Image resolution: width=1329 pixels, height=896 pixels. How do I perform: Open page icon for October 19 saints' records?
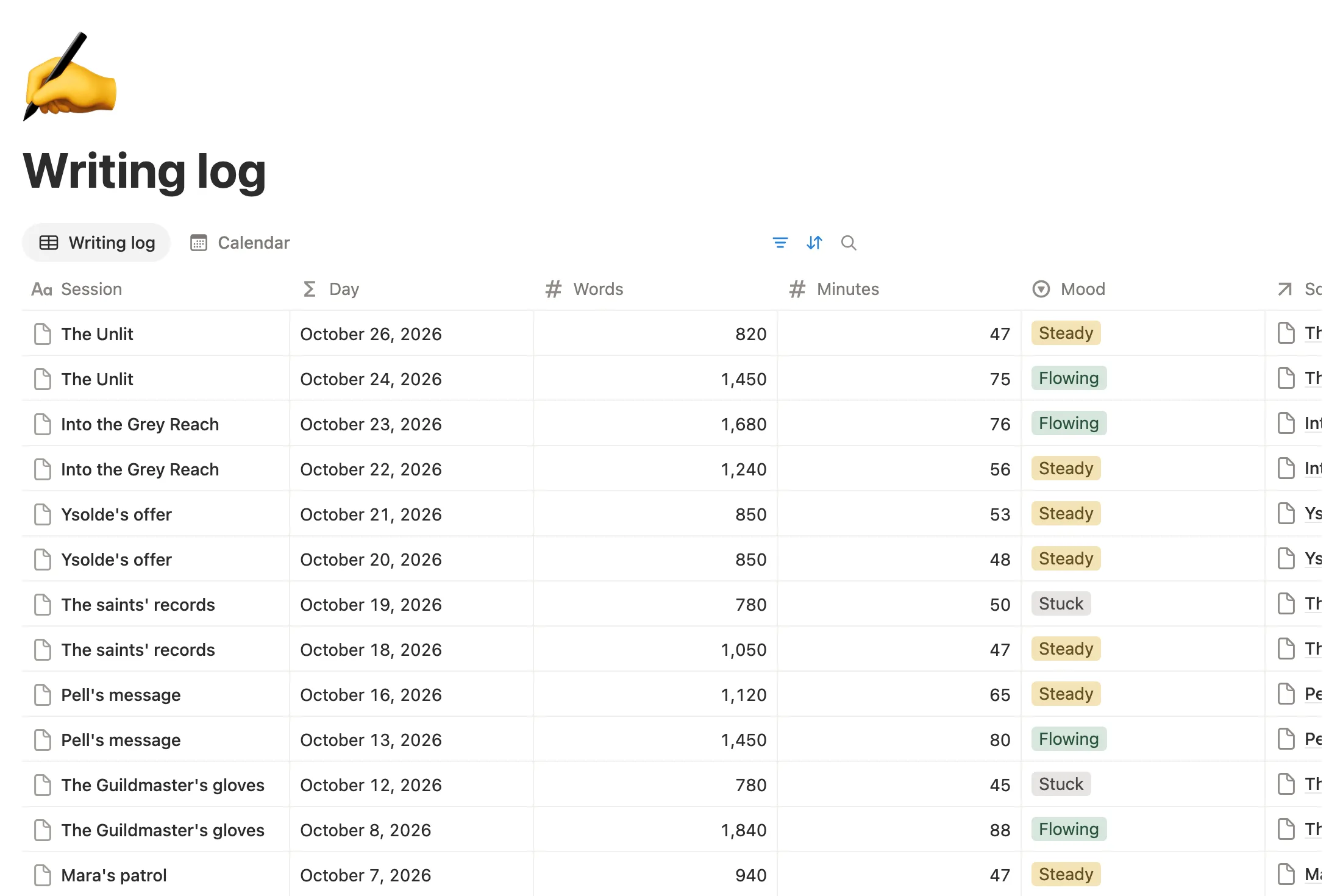pyautogui.click(x=43, y=605)
